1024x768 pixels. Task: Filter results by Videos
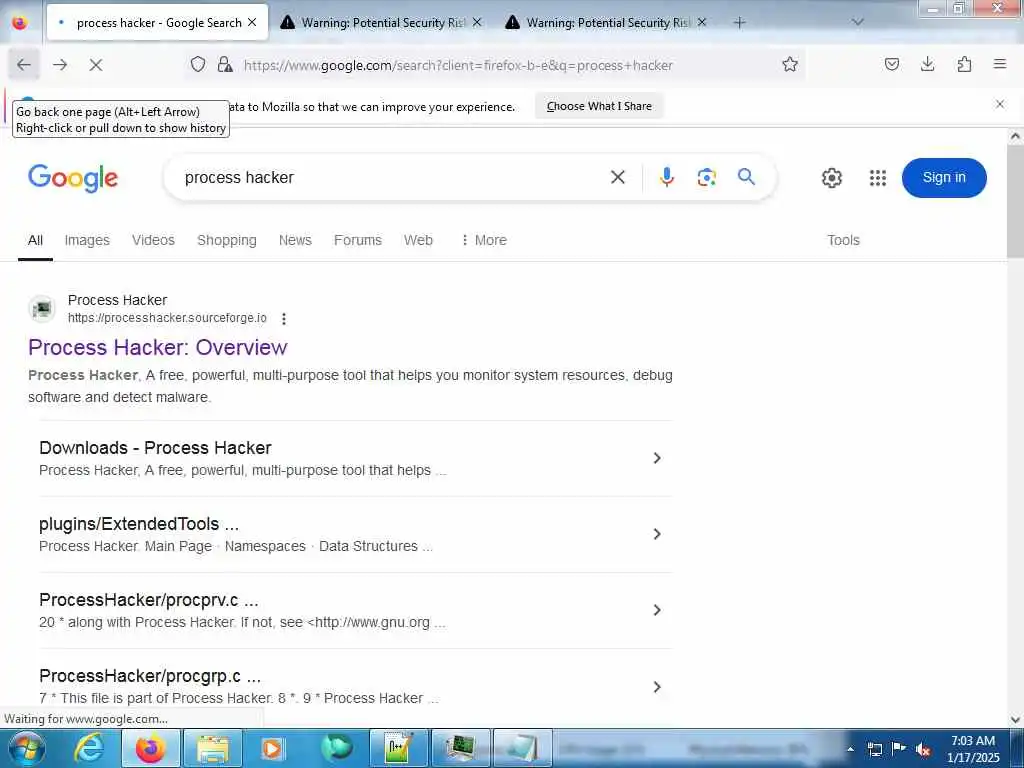(x=153, y=240)
